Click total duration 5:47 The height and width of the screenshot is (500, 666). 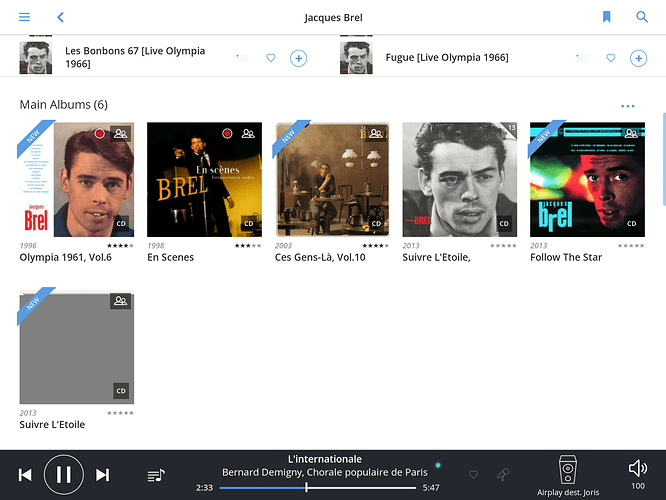point(431,488)
